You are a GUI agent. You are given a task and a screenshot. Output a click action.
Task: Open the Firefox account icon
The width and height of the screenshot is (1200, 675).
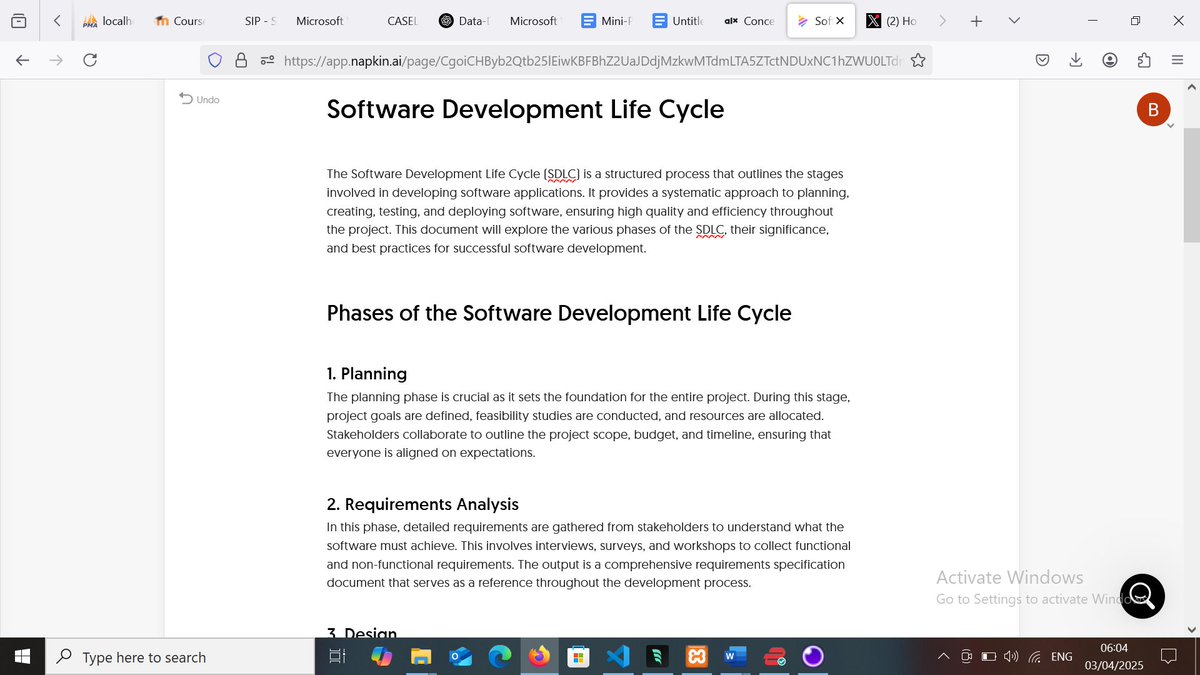point(1110,60)
